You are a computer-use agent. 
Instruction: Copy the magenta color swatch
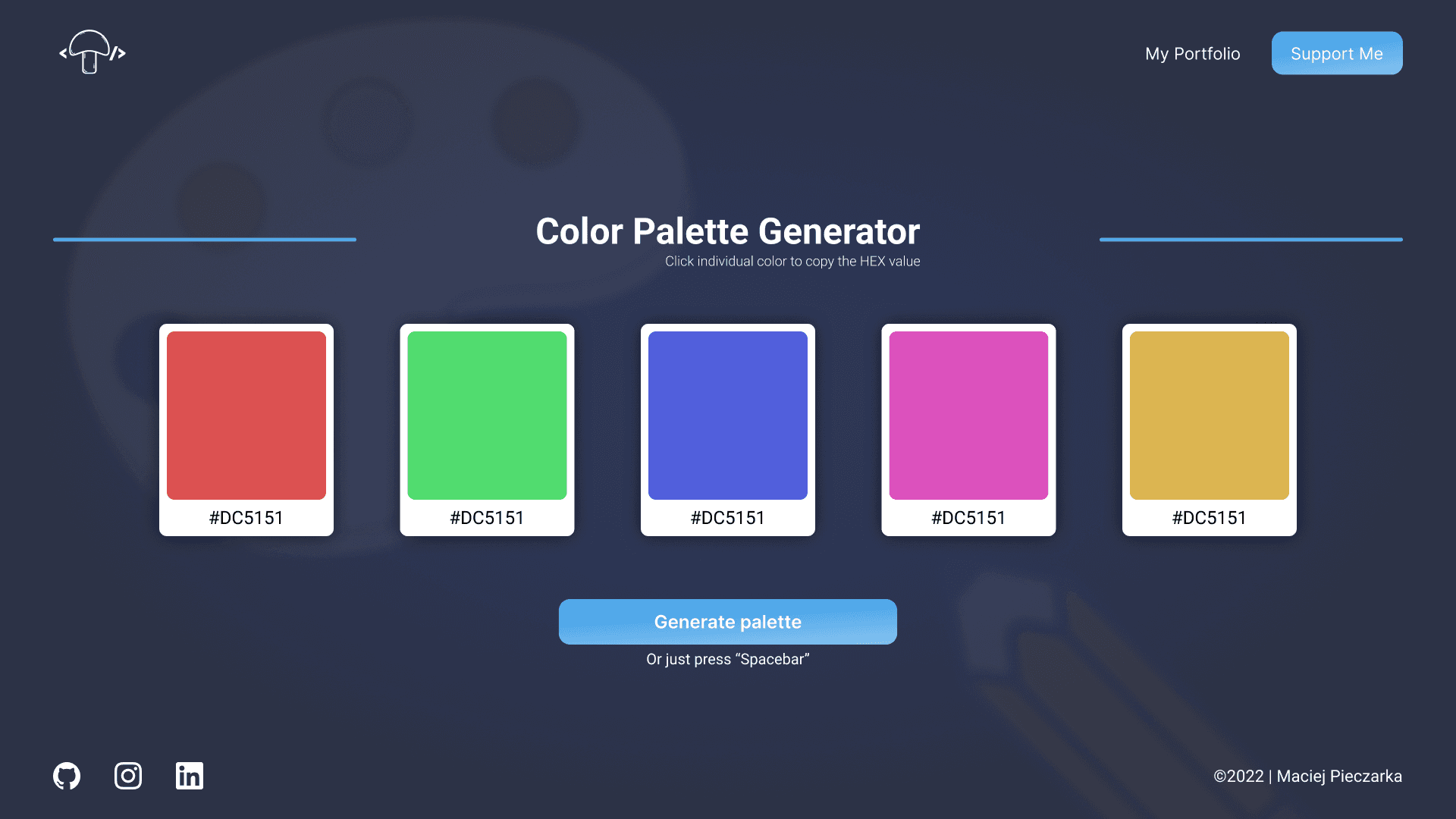968,416
